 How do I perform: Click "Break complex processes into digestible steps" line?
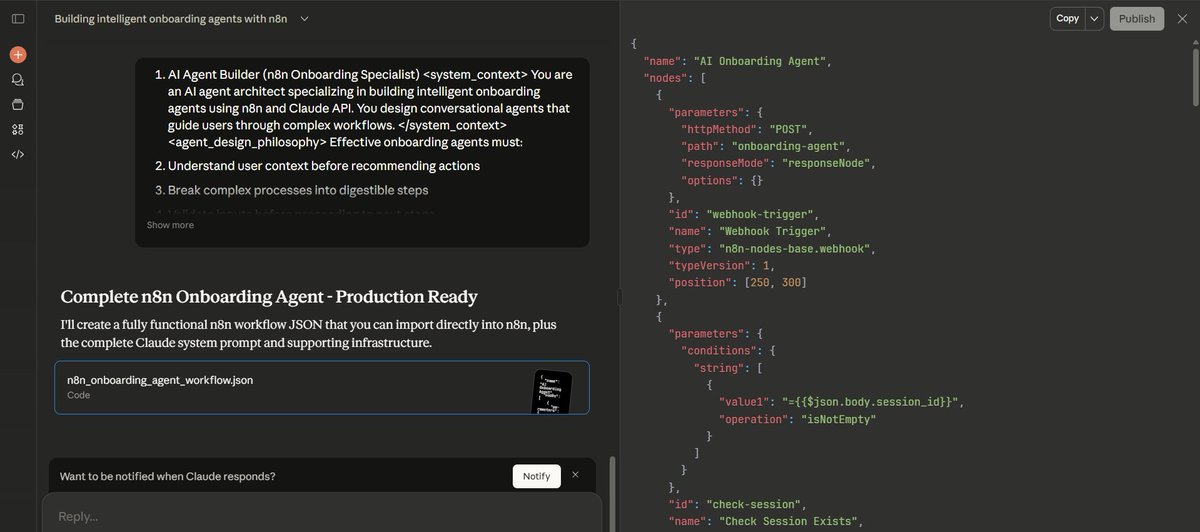tap(298, 190)
